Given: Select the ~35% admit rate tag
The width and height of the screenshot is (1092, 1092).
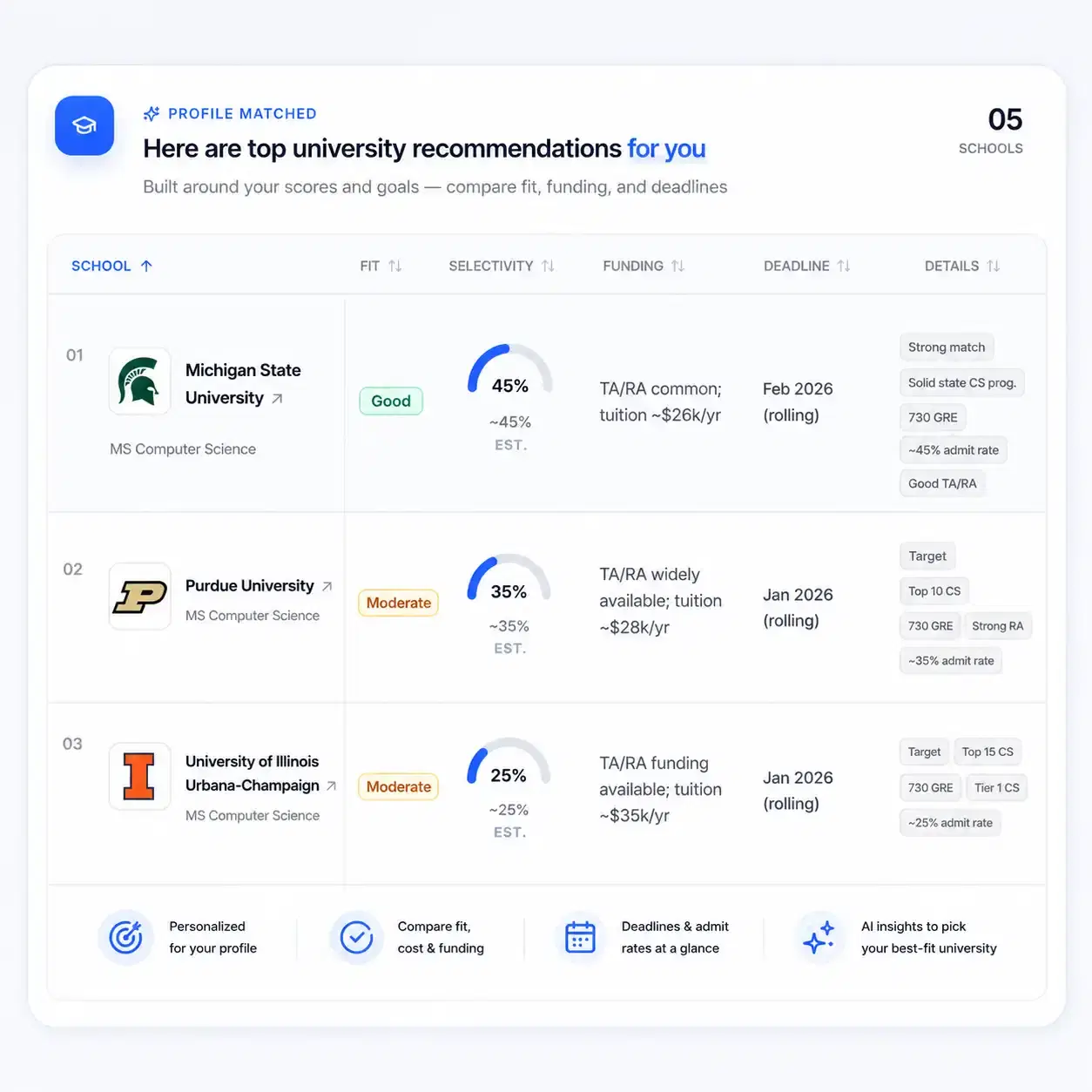Looking at the screenshot, I should click(951, 661).
